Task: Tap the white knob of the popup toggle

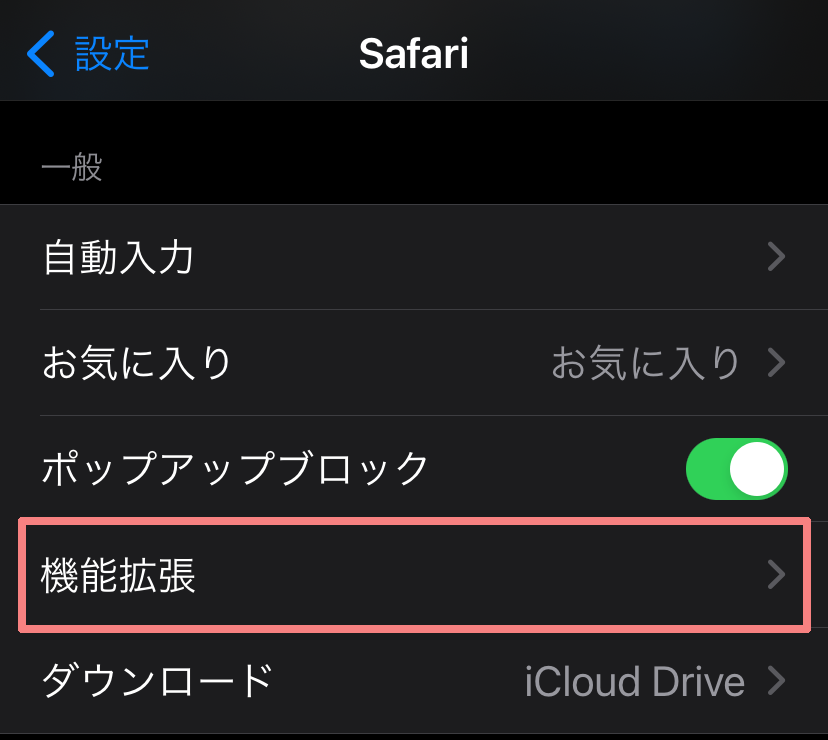Action: click(756, 468)
